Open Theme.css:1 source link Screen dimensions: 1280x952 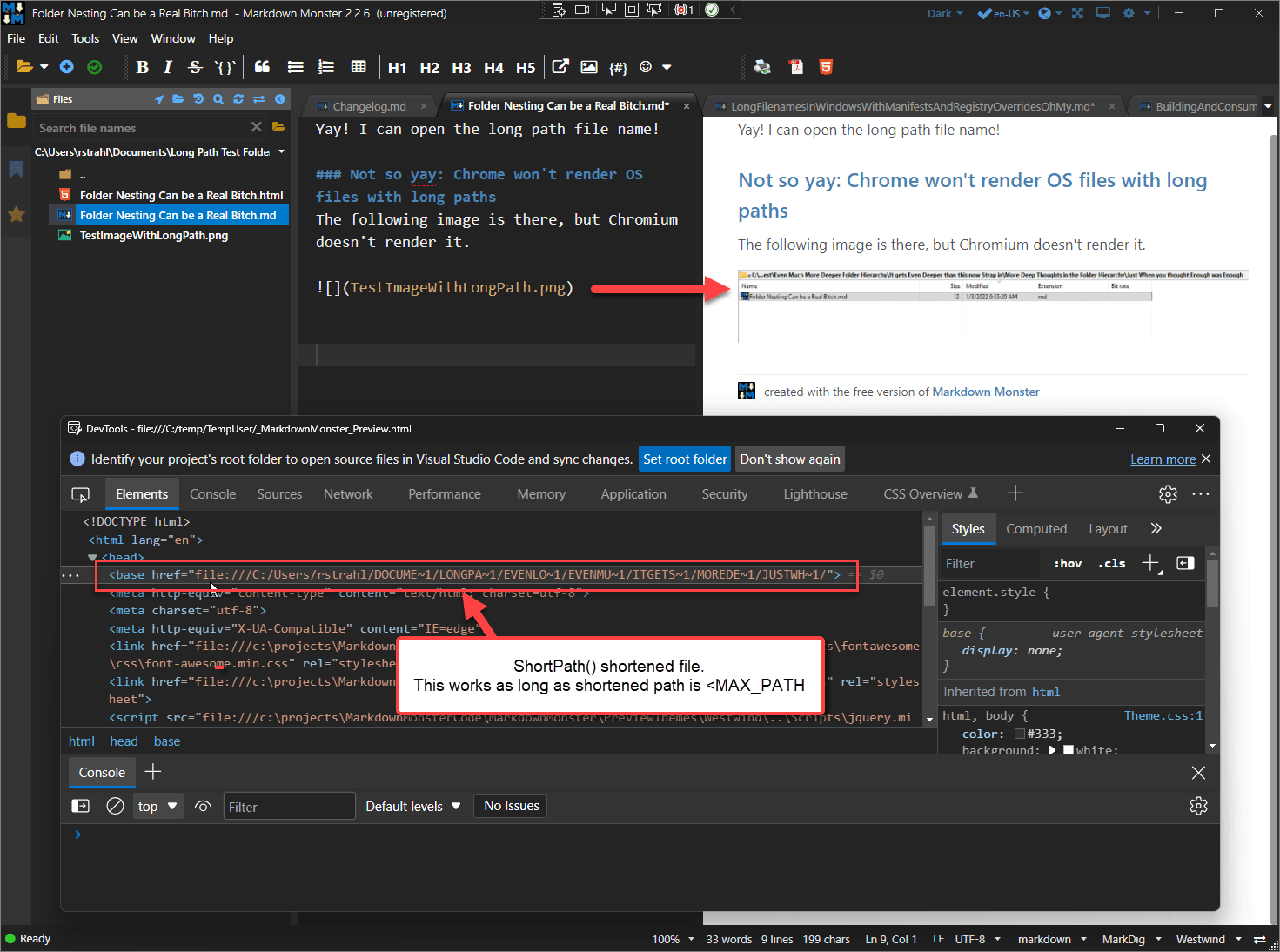click(x=1163, y=715)
